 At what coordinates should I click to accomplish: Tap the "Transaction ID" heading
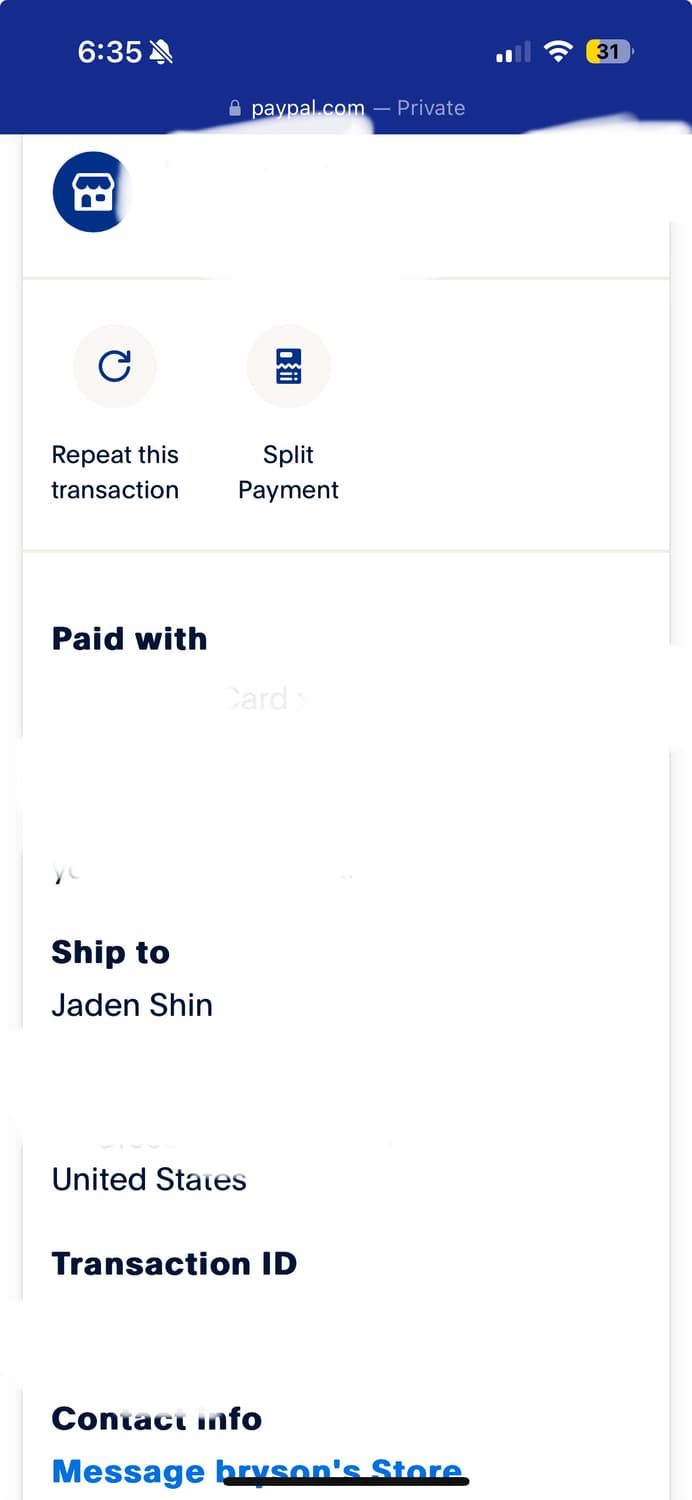point(174,1264)
